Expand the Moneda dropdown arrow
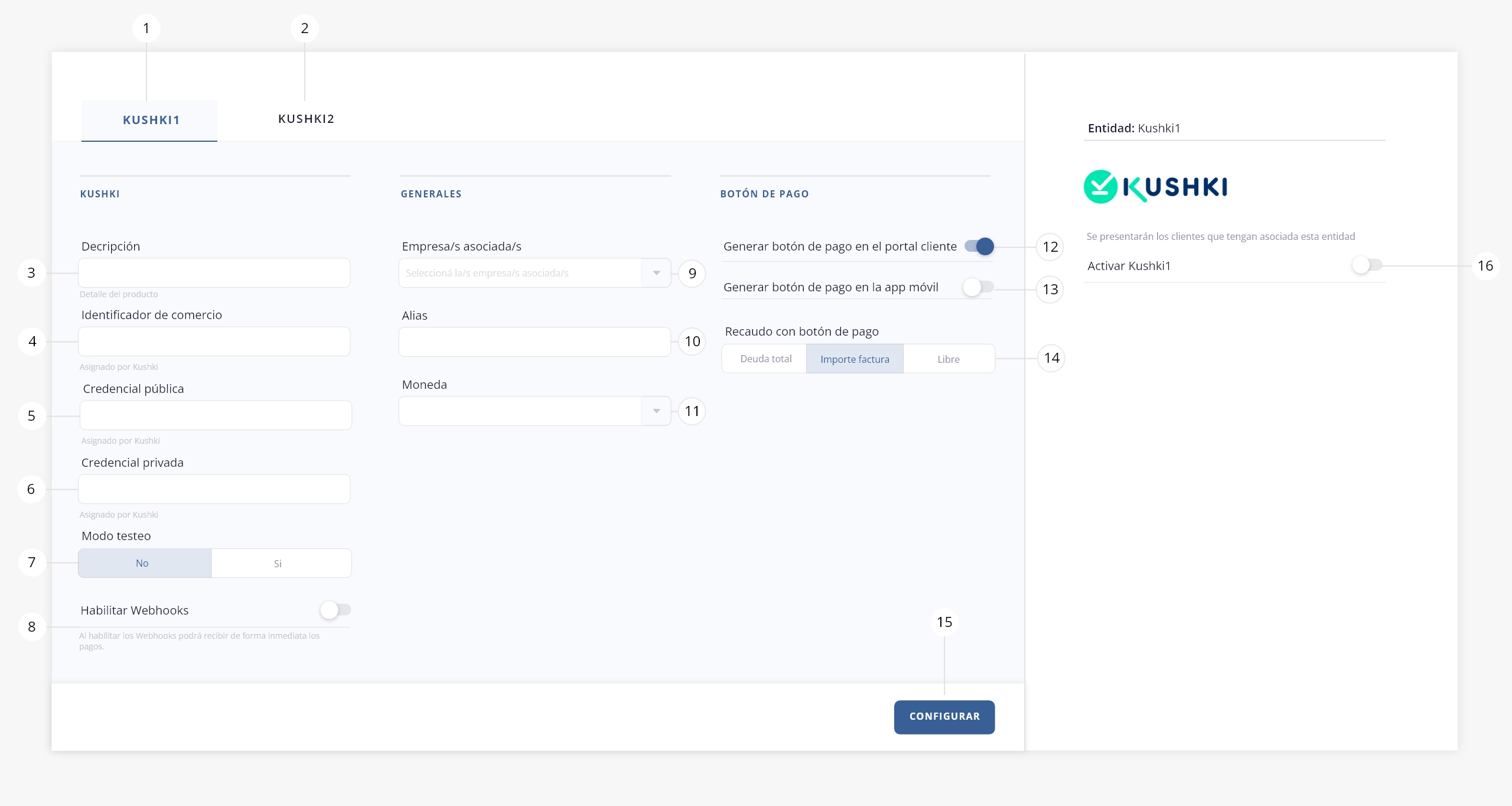The image size is (1512, 806). 656,411
